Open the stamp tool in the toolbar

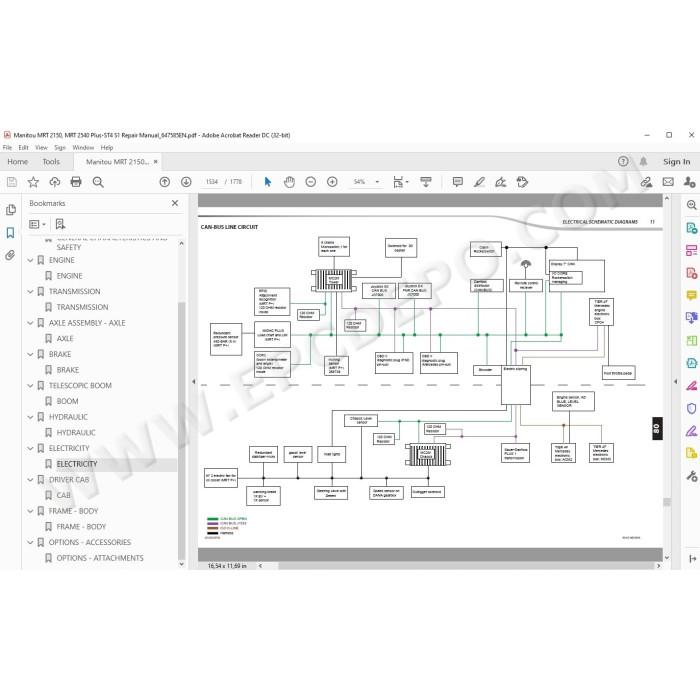pos(522,182)
